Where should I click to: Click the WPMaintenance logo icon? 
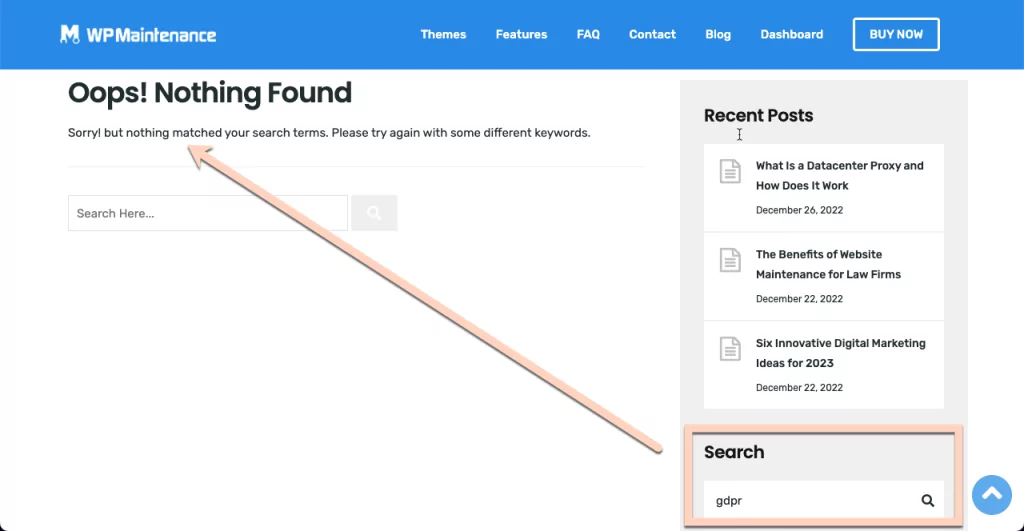pos(70,34)
